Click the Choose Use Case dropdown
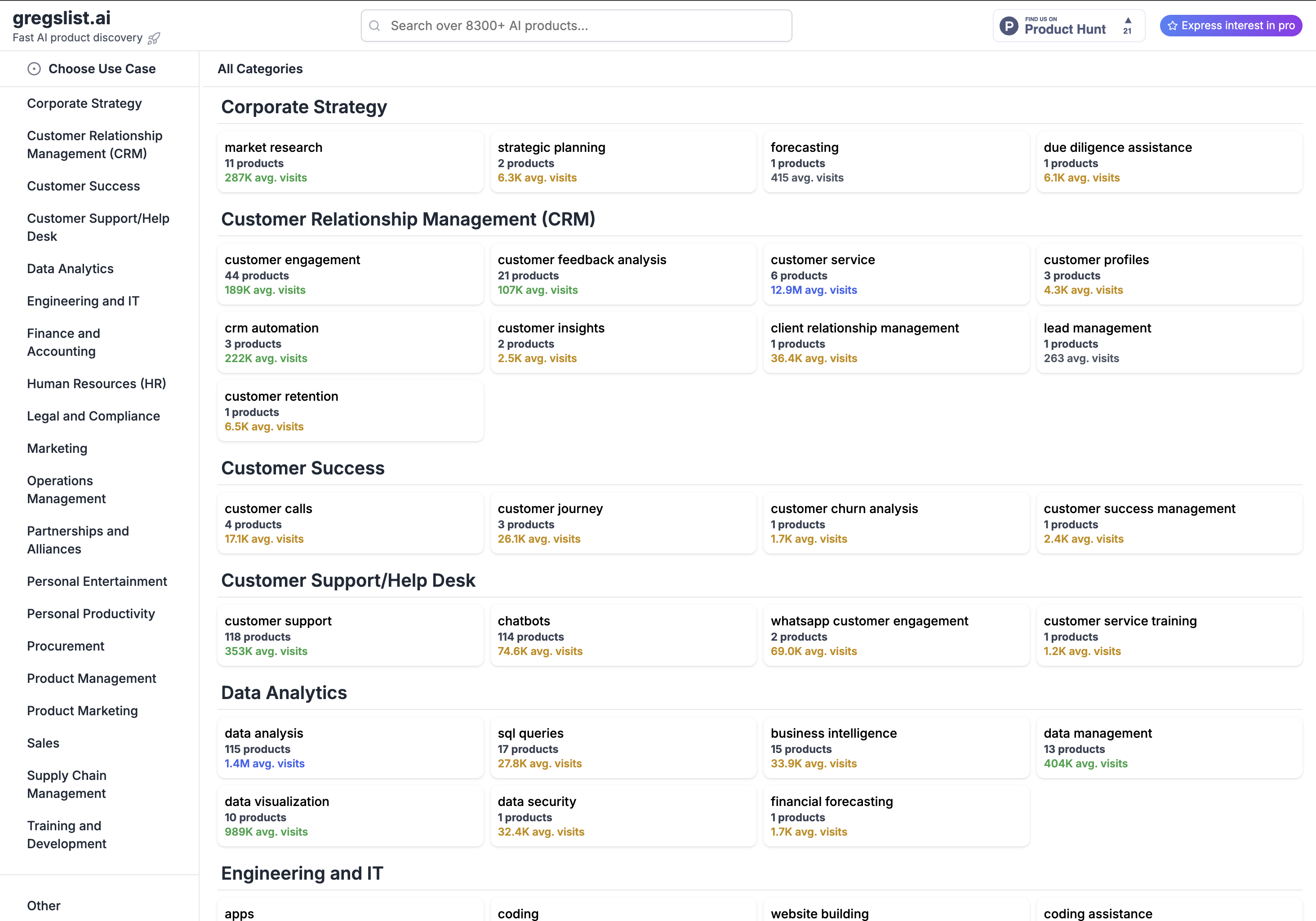1316x921 pixels. coord(102,68)
